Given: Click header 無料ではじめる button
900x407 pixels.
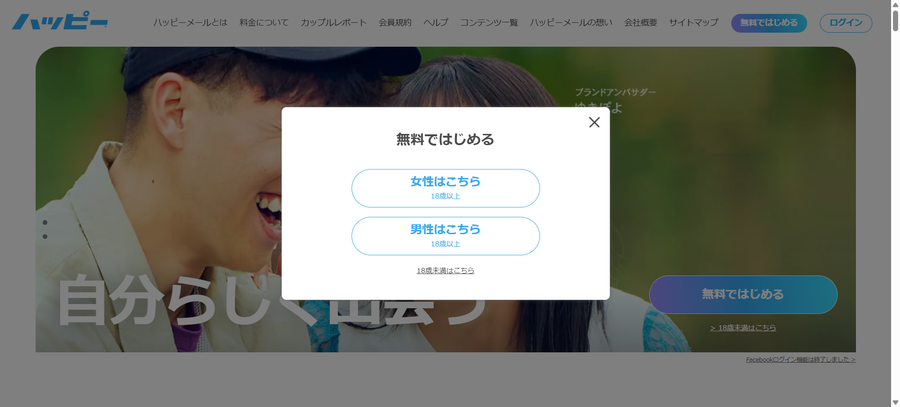Looking at the screenshot, I should pos(769,23).
